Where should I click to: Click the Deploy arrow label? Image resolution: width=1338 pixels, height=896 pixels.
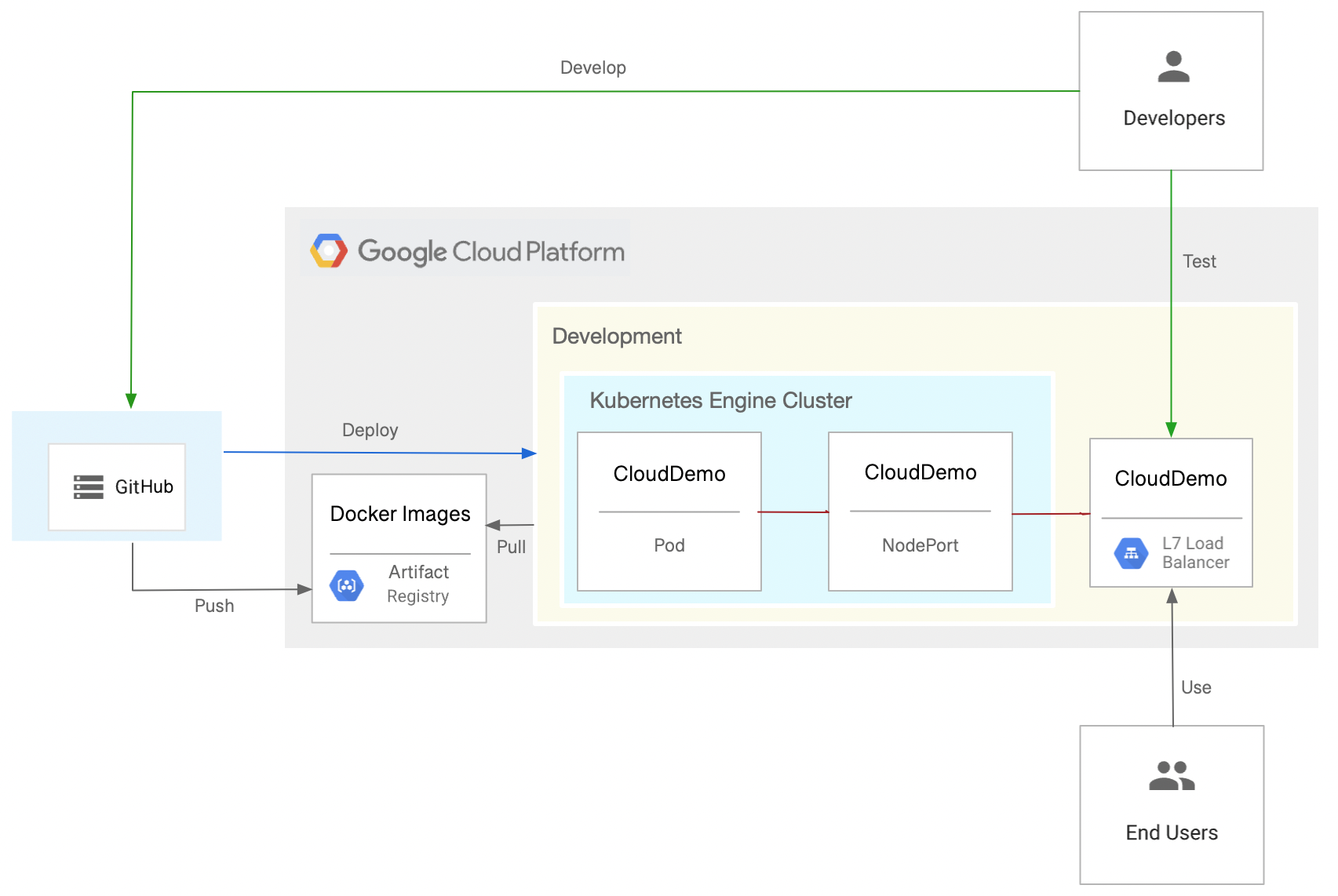point(370,430)
